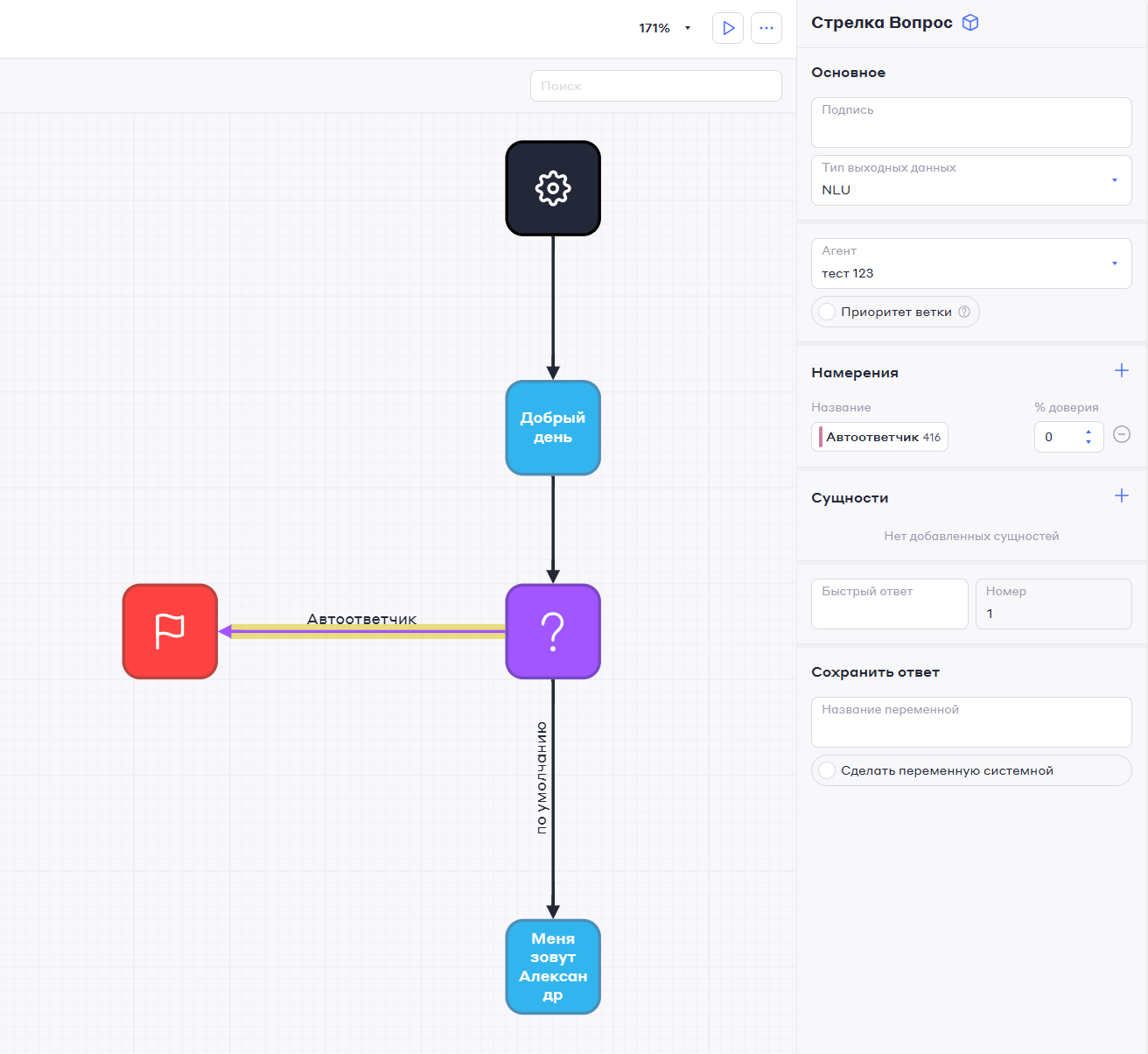Viewport: 1148px width, 1054px height.
Task: Add a new intent with plus in Намерения
Action: [1122, 370]
